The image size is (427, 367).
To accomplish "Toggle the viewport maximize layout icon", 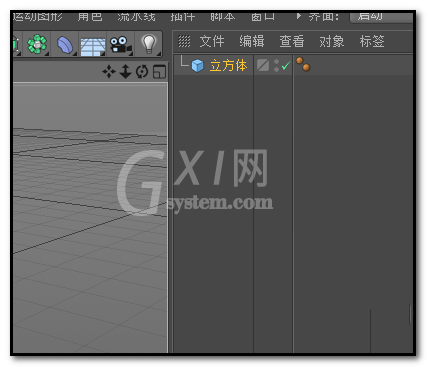I will [x=159, y=72].
